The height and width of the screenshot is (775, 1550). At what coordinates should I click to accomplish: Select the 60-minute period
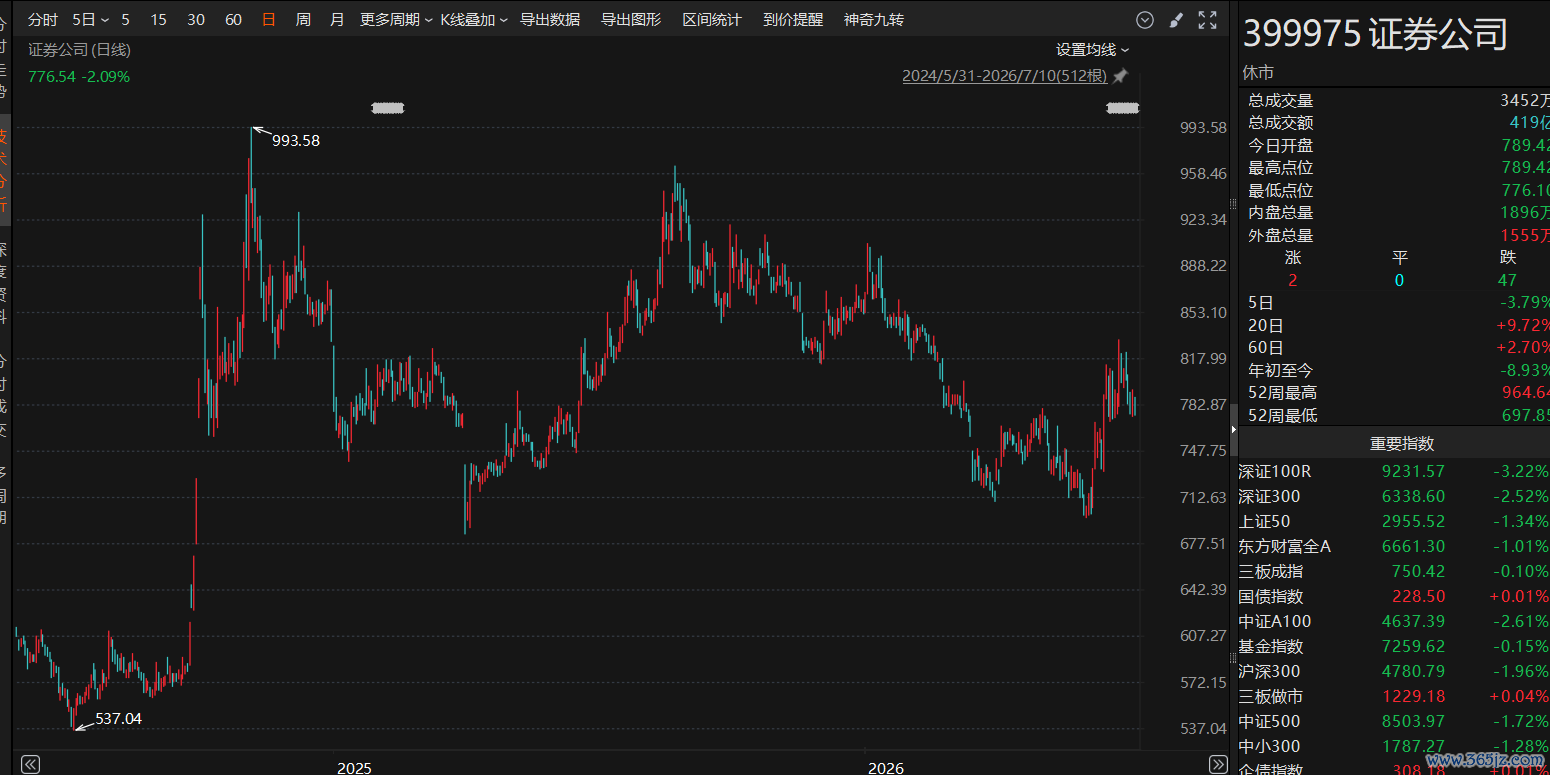click(x=233, y=20)
